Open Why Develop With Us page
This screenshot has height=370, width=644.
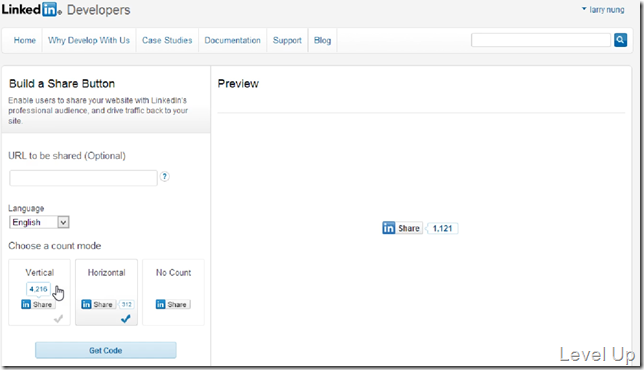[89, 40]
